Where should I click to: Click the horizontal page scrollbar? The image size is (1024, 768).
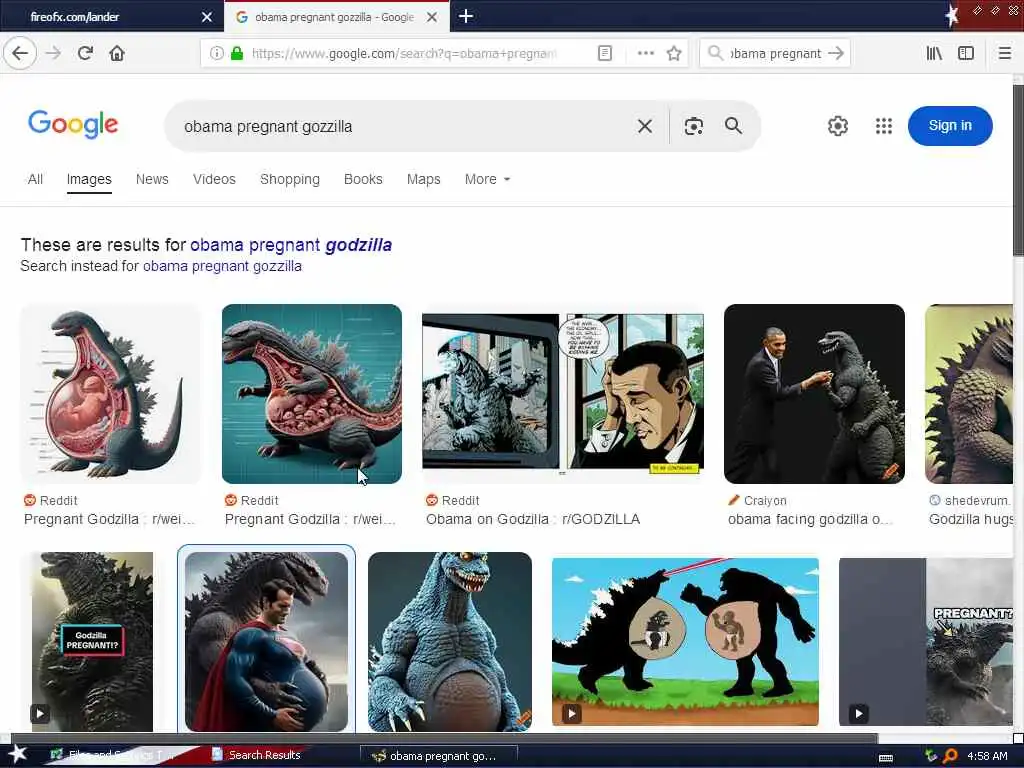[x=444, y=739]
